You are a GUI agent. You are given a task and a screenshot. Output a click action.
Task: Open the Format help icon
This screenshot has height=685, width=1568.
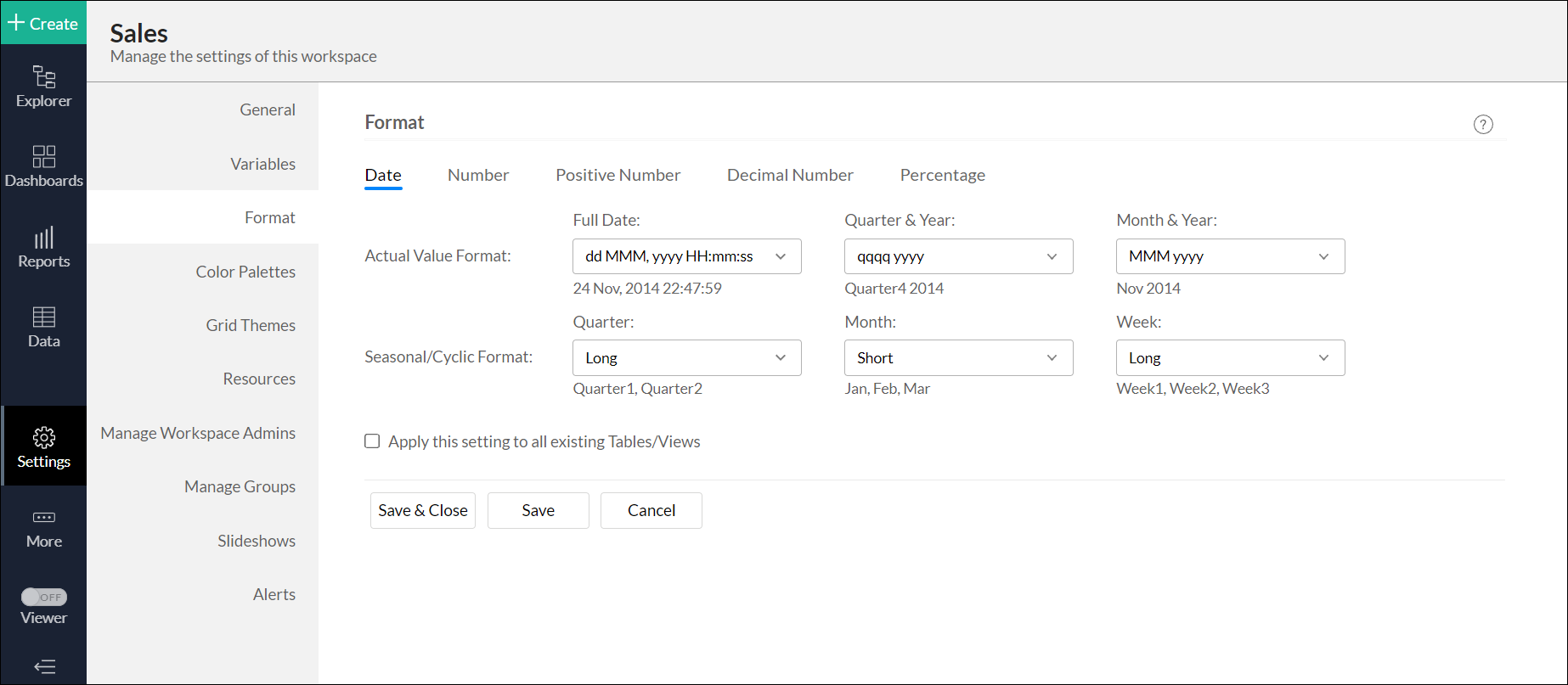[x=1482, y=125]
